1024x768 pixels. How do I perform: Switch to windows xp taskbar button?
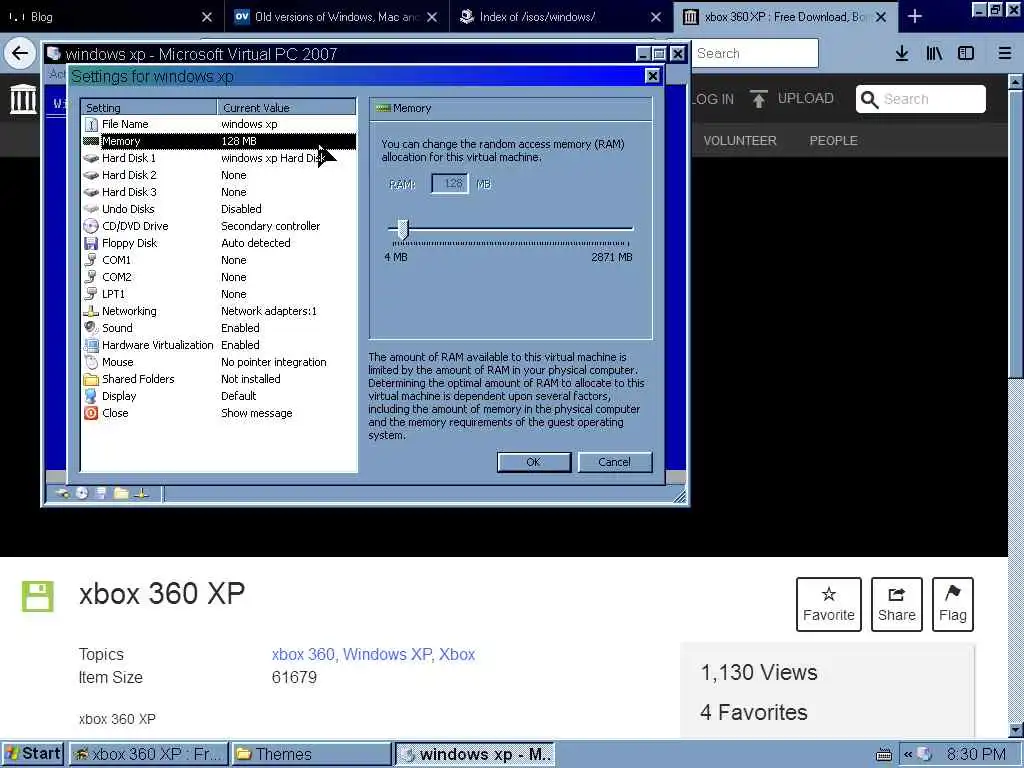[x=475, y=754]
